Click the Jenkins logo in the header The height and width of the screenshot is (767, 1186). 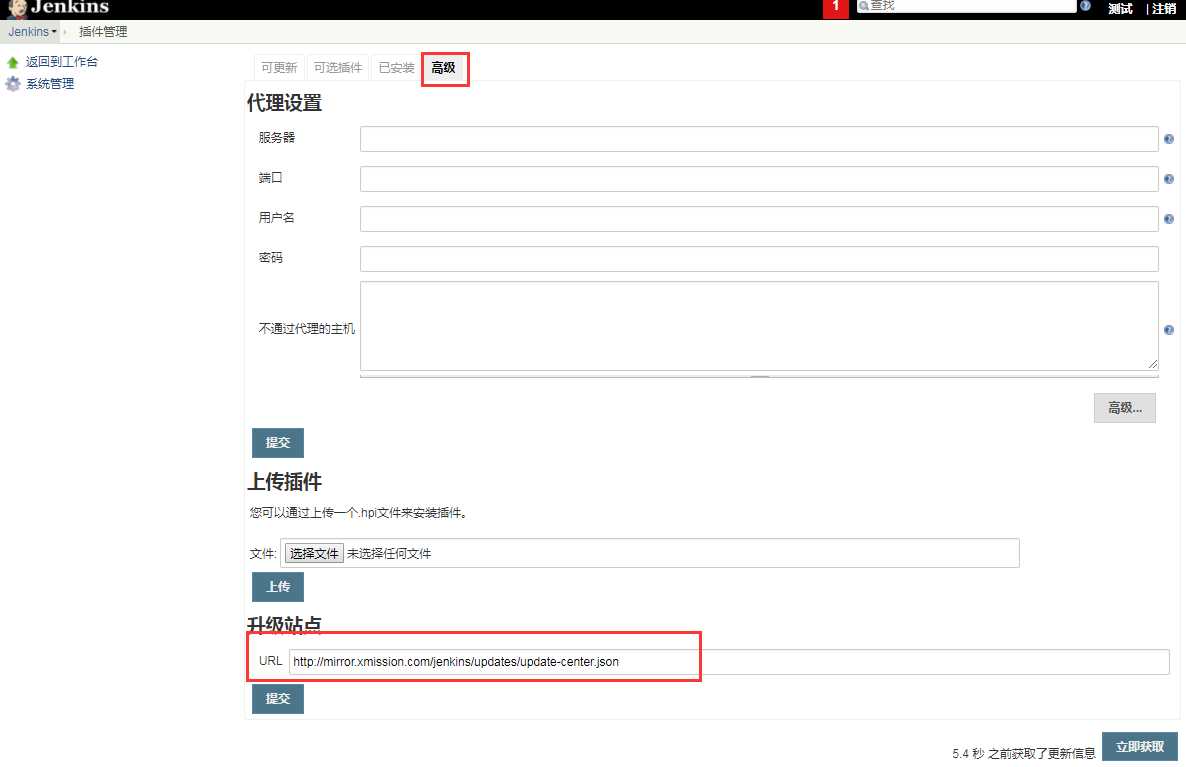(x=58, y=8)
